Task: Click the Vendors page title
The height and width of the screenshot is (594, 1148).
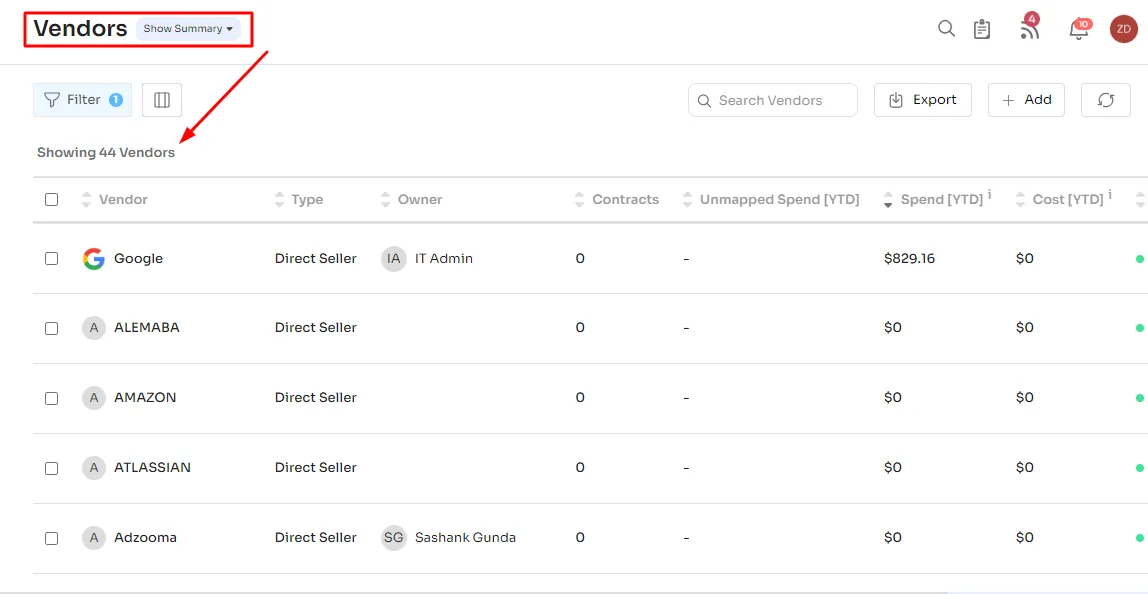Action: tap(81, 29)
